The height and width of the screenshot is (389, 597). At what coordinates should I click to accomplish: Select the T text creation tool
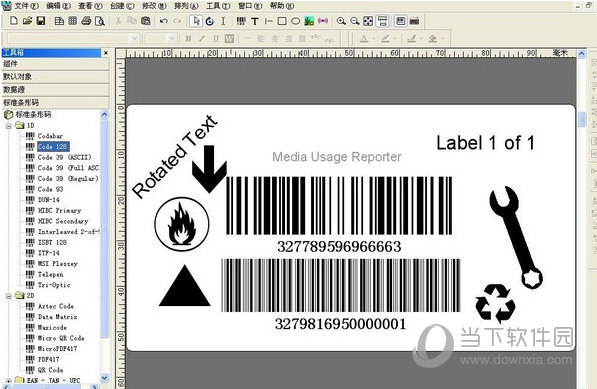[255, 21]
